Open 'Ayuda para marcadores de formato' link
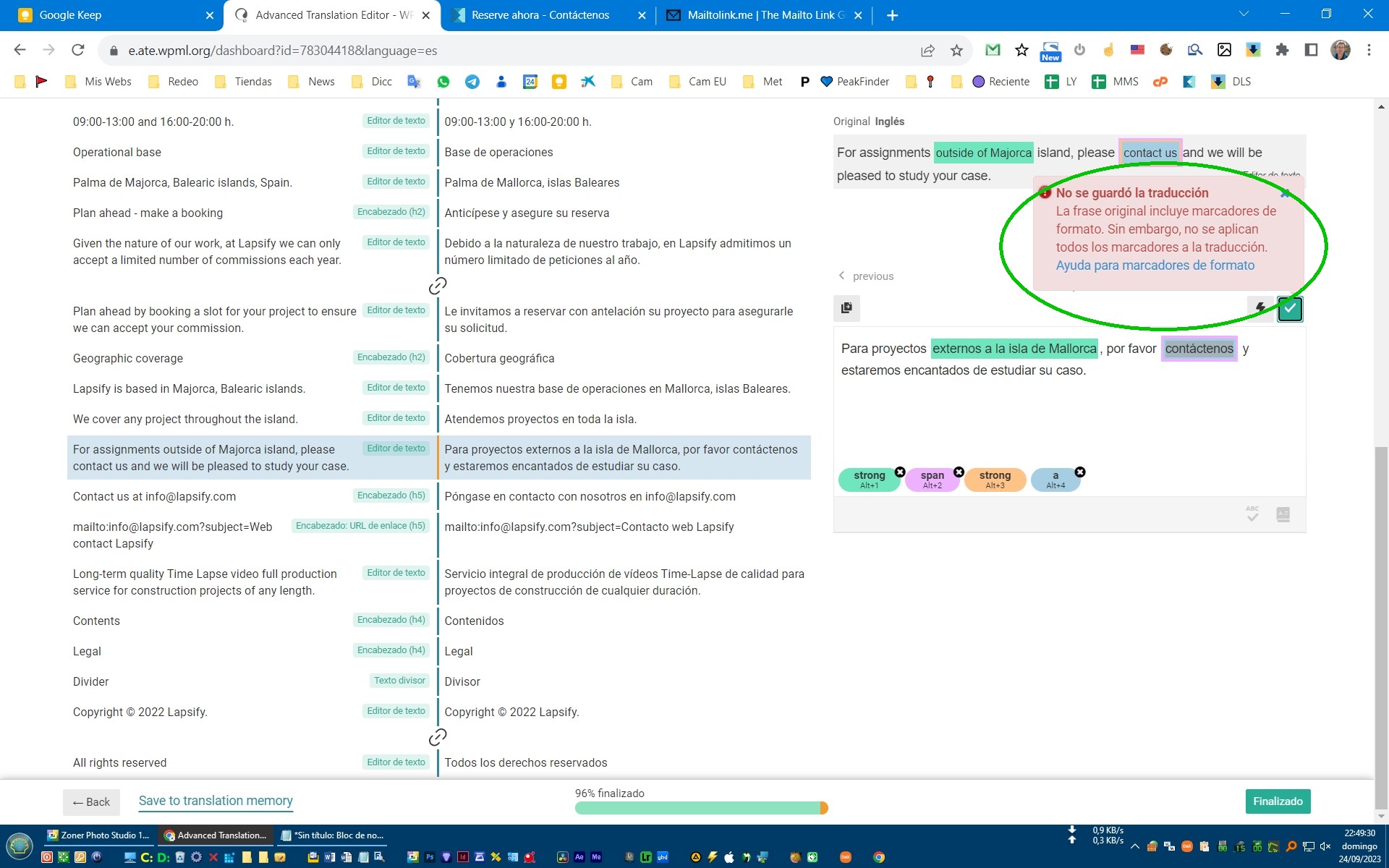1389x868 pixels. [x=1155, y=265]
